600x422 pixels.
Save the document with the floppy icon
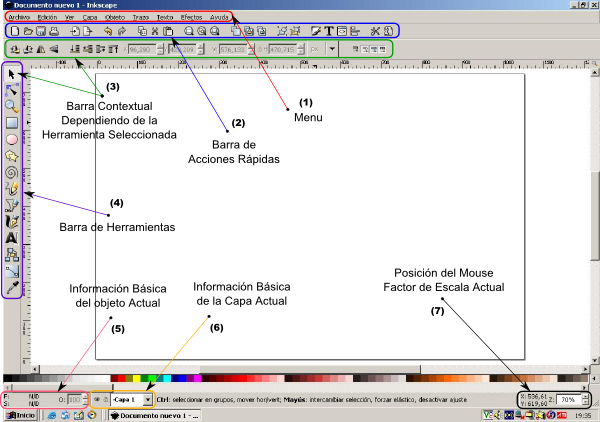click(x=41, y=31)
